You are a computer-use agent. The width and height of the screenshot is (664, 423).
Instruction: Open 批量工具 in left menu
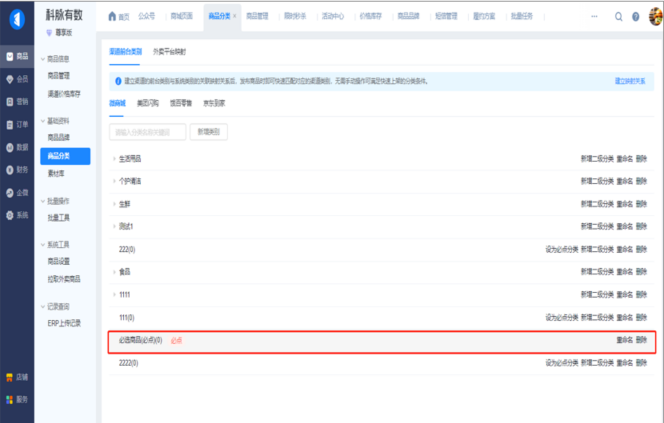pos(58,218)
